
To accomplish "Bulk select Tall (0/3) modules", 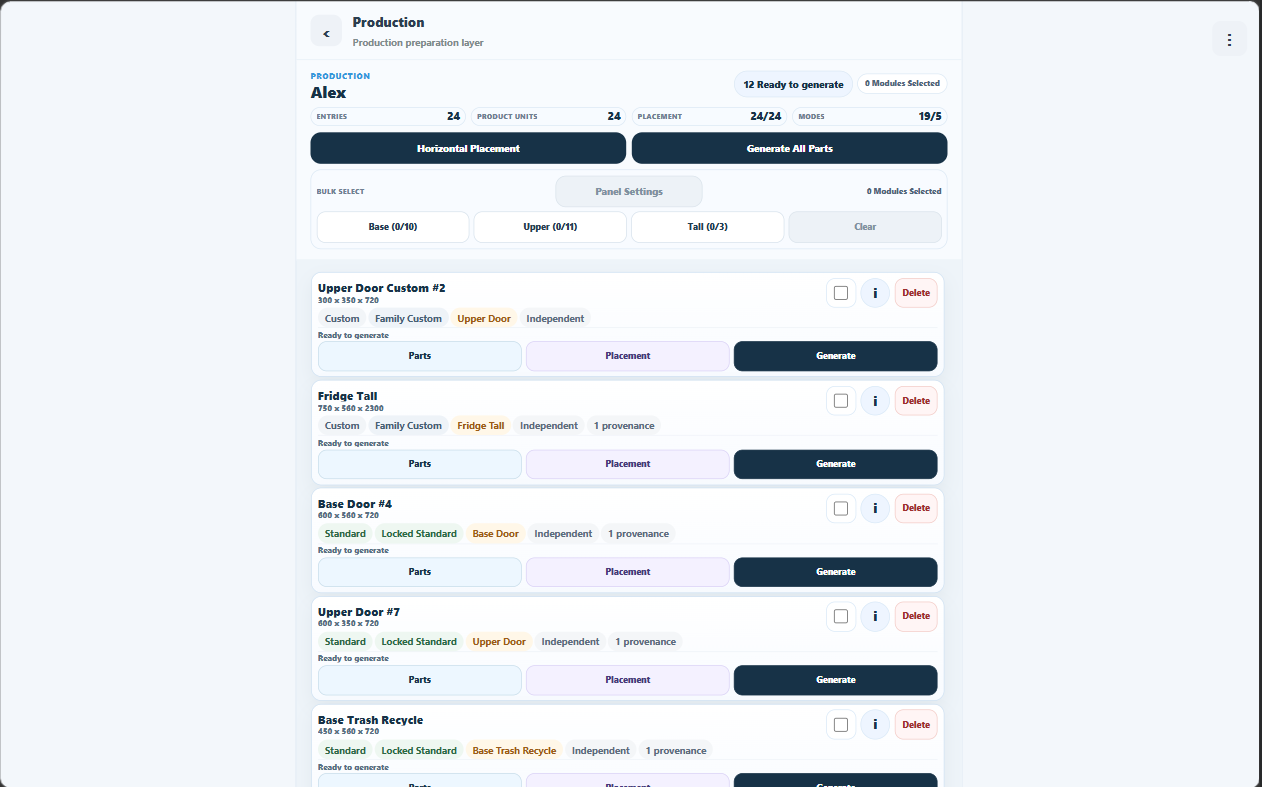I will (707, 227).
